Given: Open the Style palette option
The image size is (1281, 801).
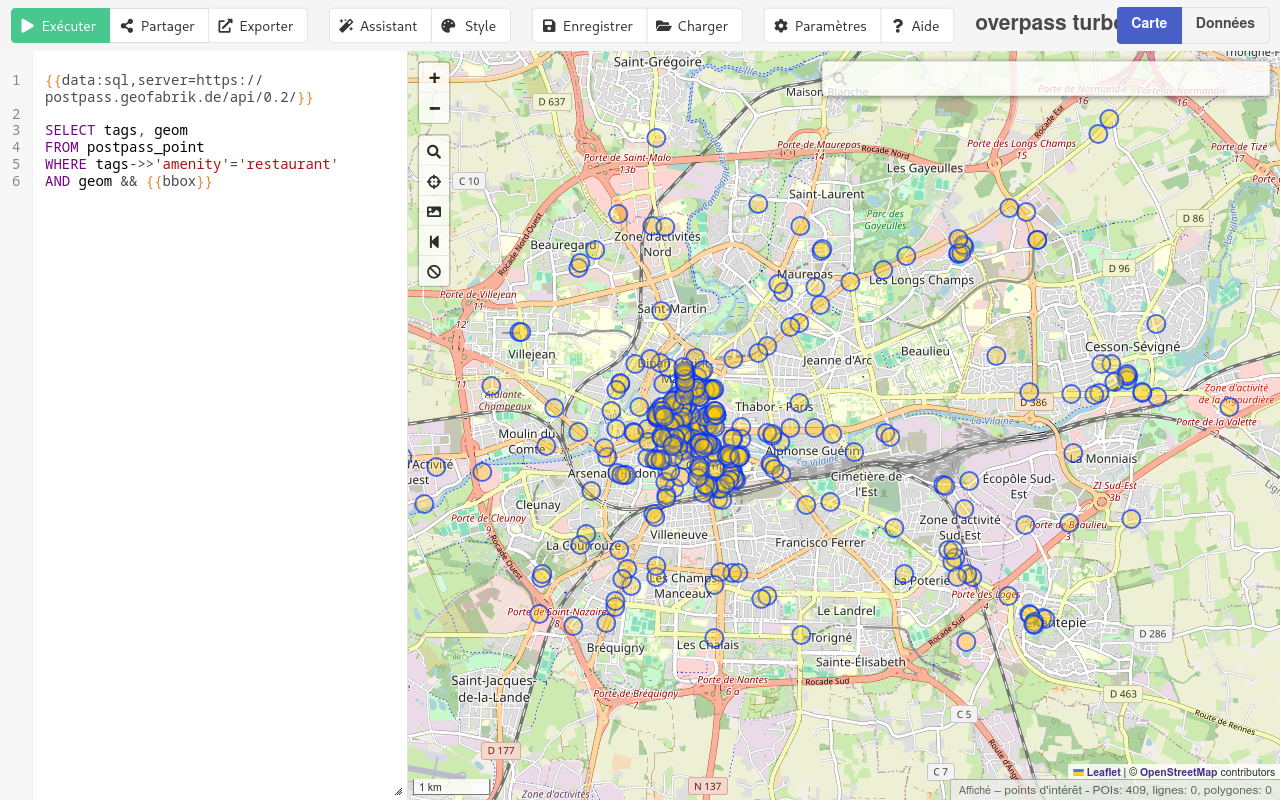Looking at the screenshot, I should (x=470, y=26).
